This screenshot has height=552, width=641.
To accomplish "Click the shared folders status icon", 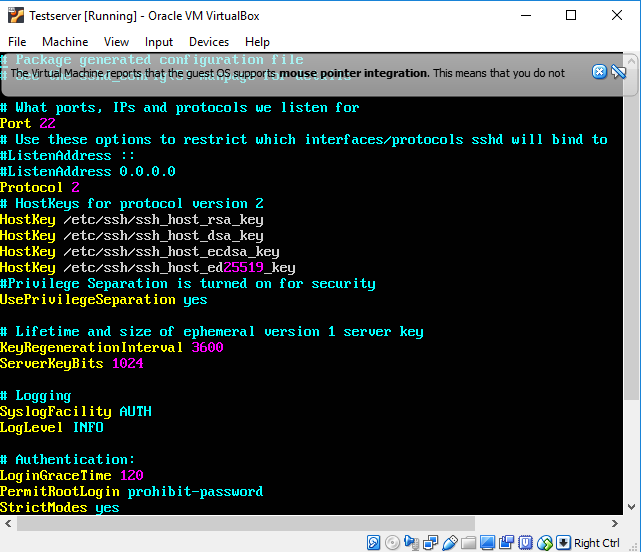I will tap(468, 543).
